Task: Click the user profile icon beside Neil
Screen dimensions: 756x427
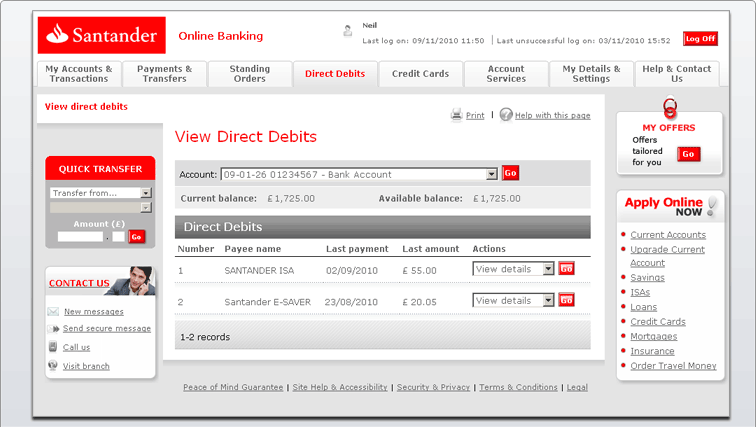Action: point(348,31)
